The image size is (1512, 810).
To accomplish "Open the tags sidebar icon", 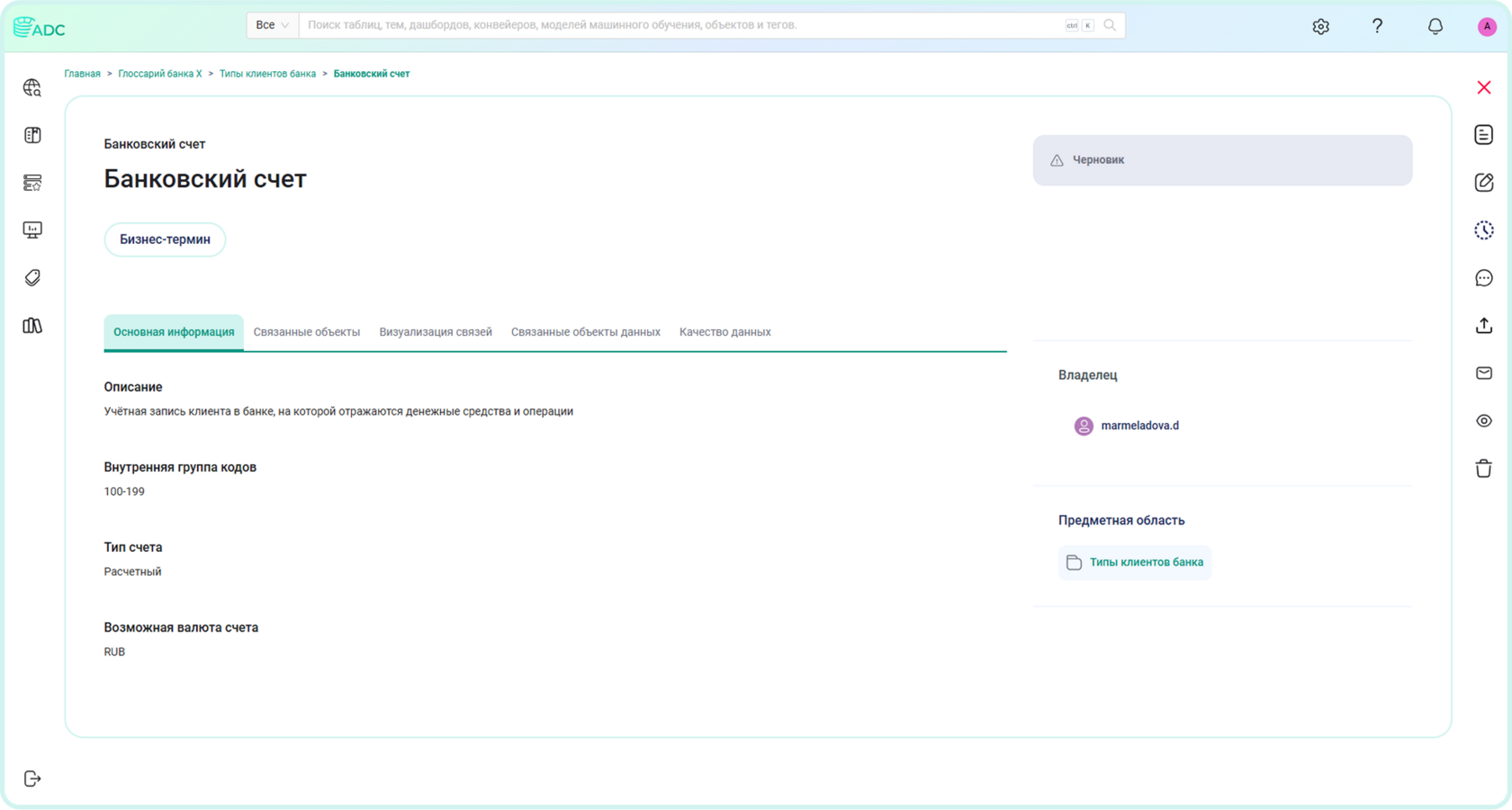I will [x=32, y=278].
